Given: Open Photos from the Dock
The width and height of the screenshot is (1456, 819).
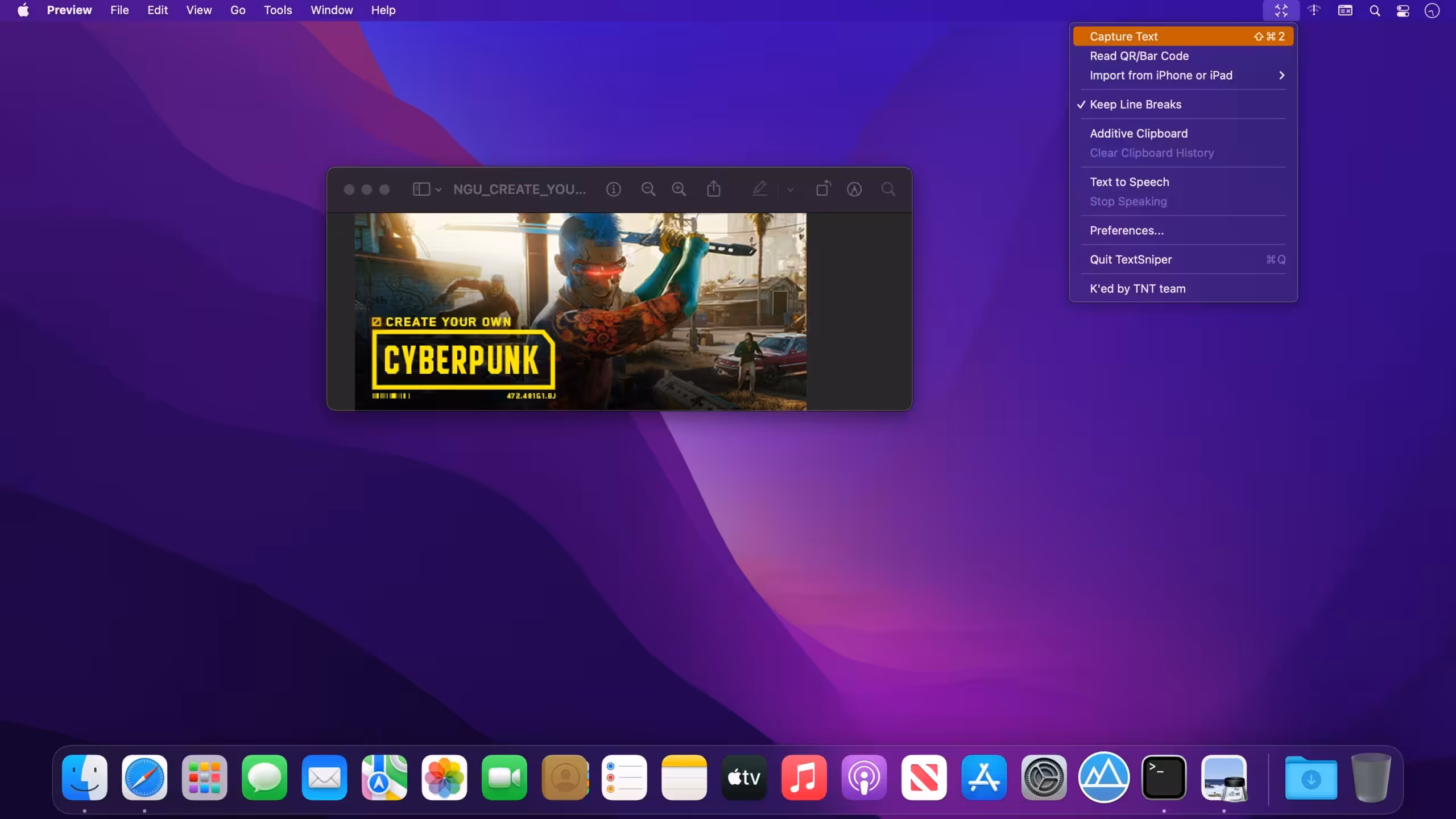Looking at the screenshot, I should coord(445,777).
